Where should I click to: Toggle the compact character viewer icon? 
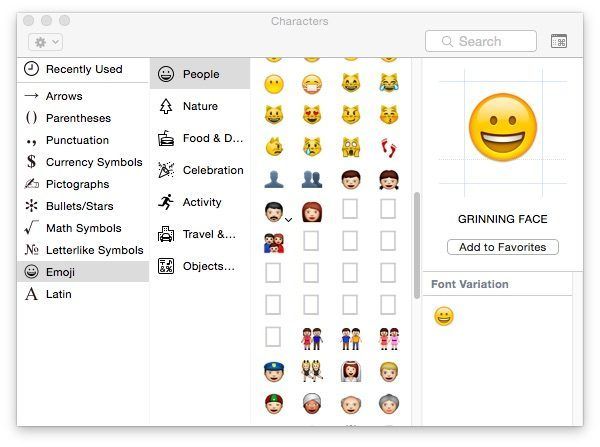(x=559, y=41)
